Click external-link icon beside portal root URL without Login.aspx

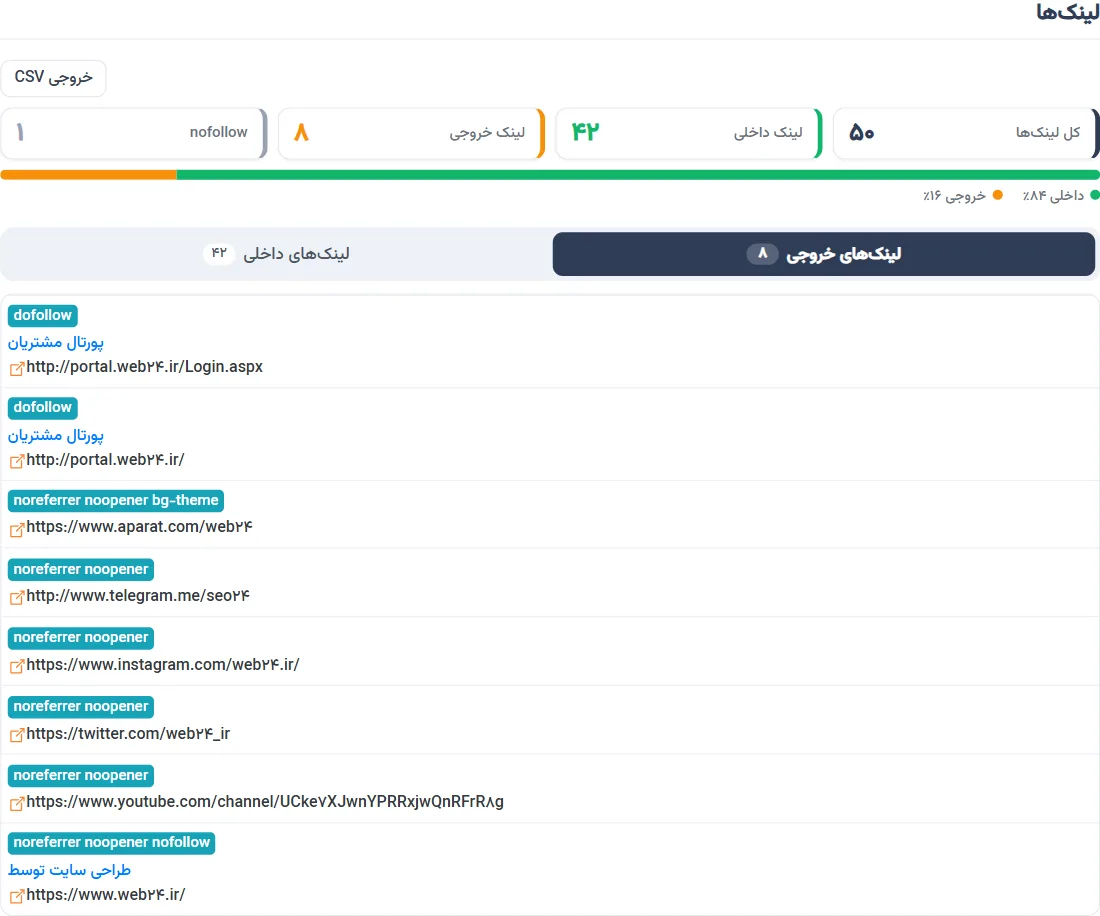tap(17, 461)
